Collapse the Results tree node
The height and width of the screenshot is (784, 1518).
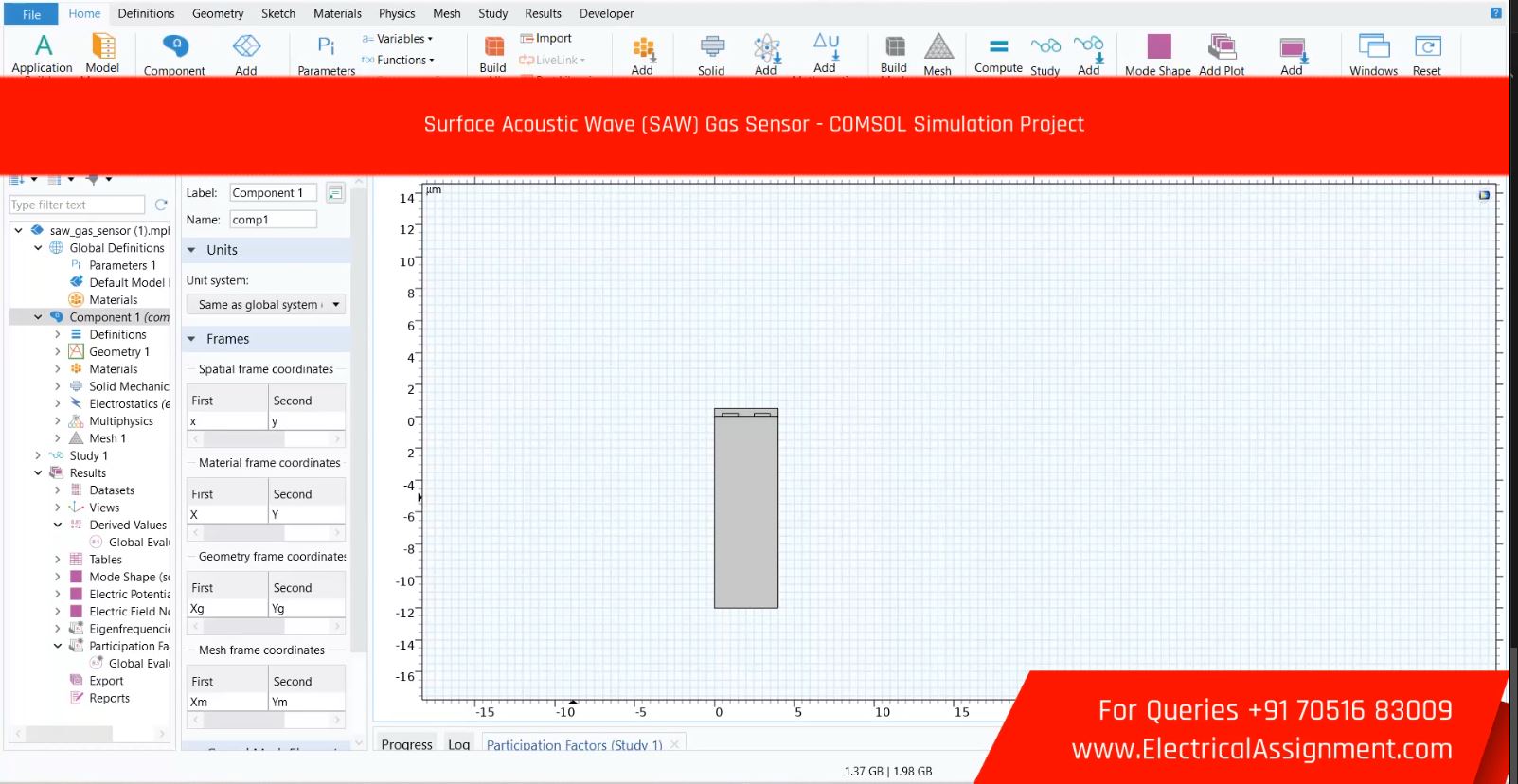(38, 473)
